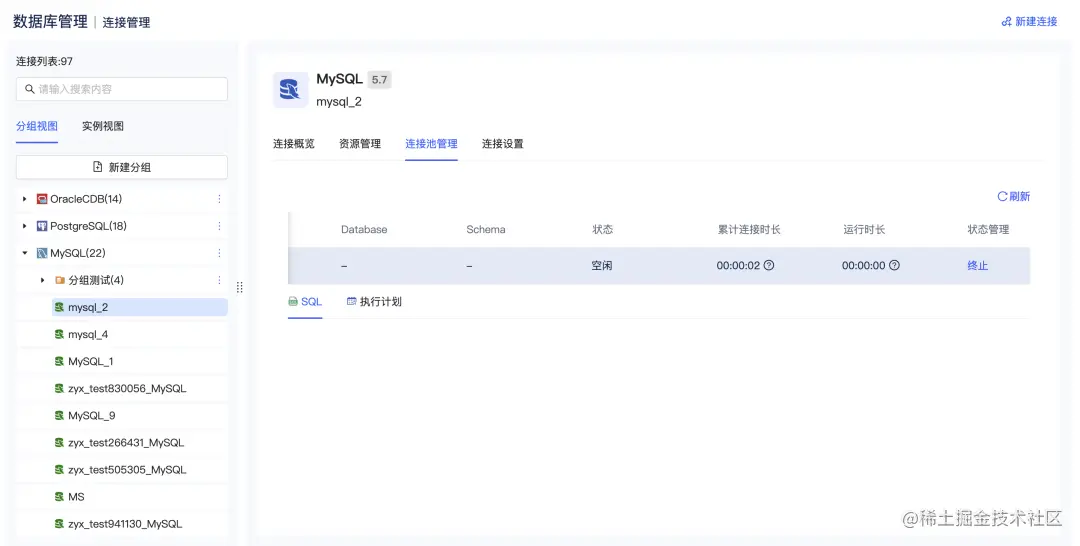The image size is (1080, 546).
Task: Click the panel splitter handle dots
Action: pyautogui.click(x=240, y=287)
